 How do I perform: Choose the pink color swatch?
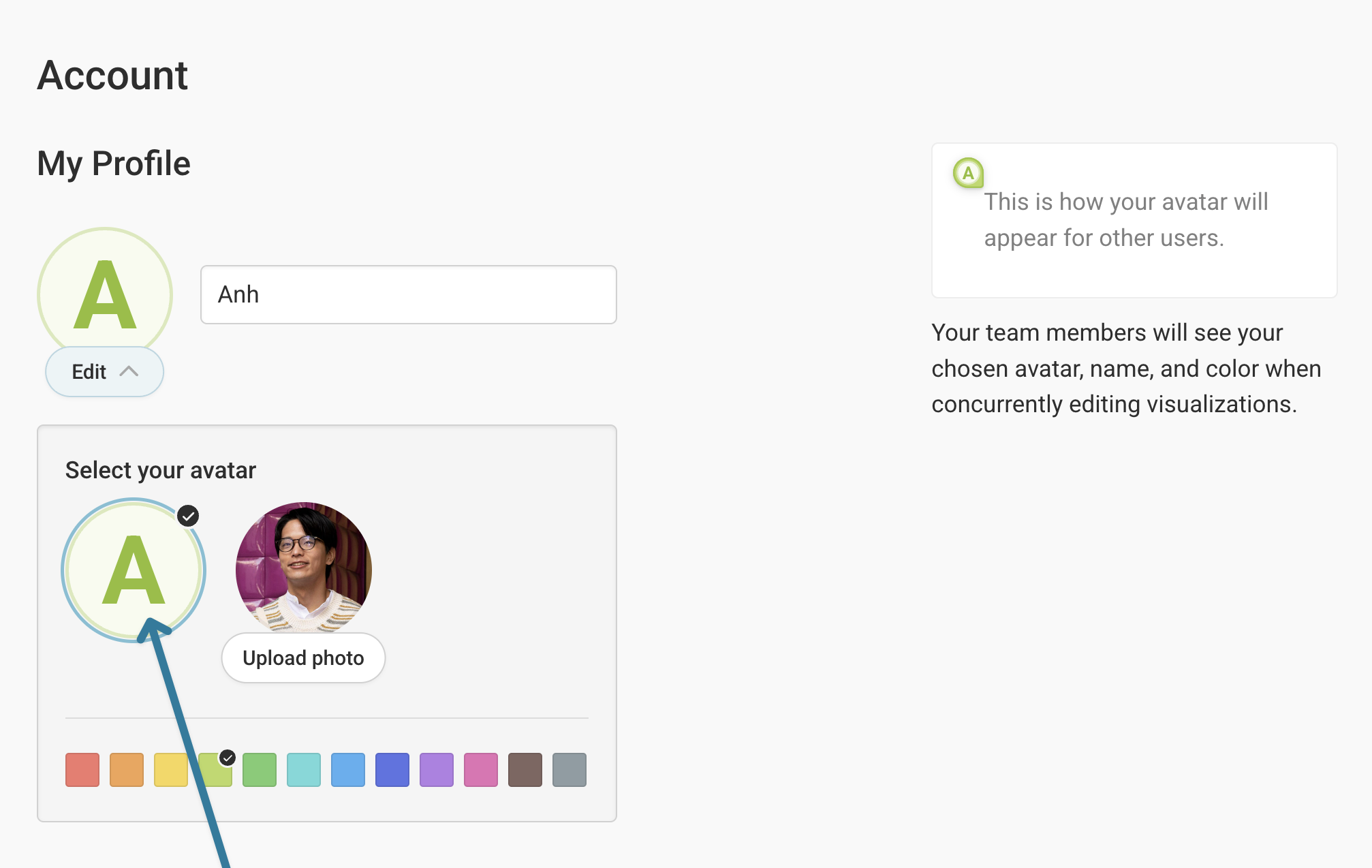tap(481, 770)
